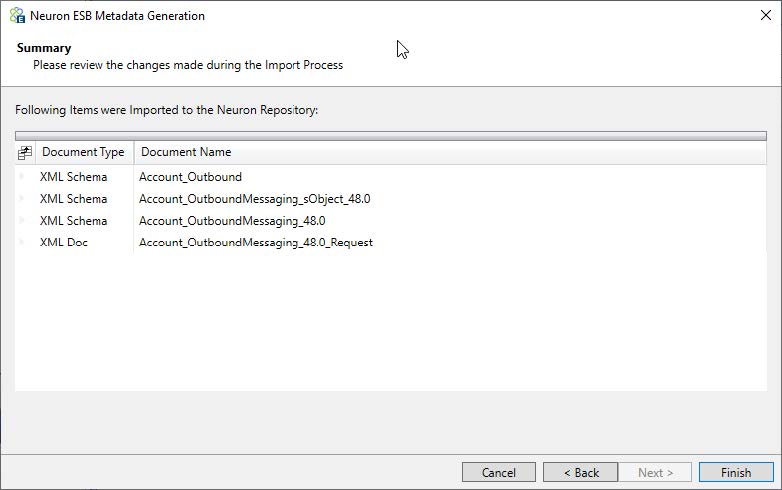Expand the Account_Outbound row arrow
This screenshot has width=782, height=490.
tap(22, 176)
